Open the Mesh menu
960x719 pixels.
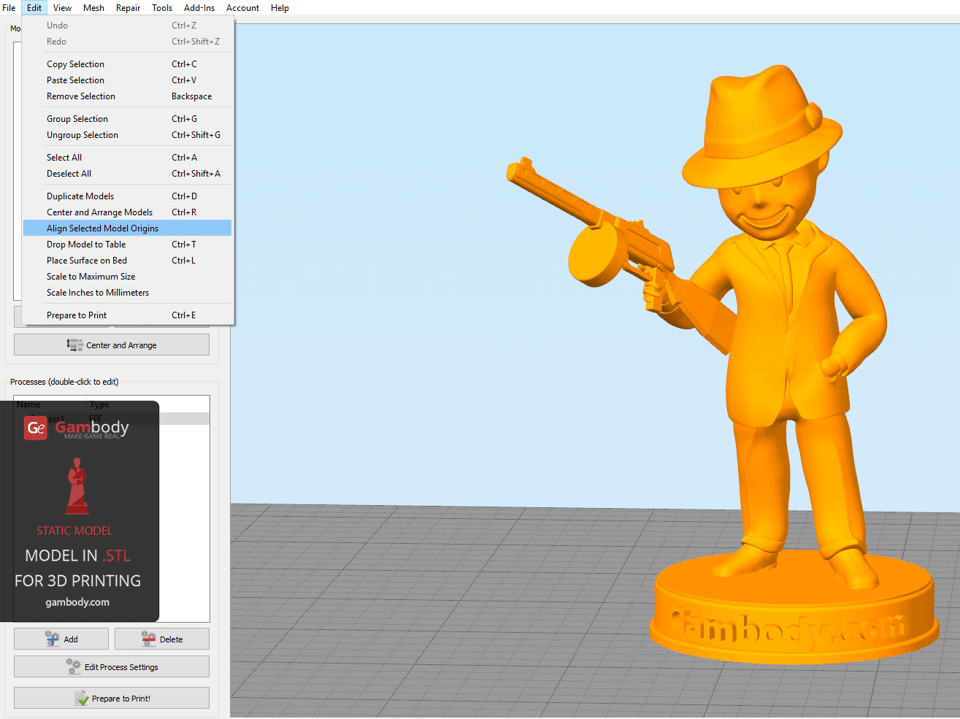(x=93, y=7)
